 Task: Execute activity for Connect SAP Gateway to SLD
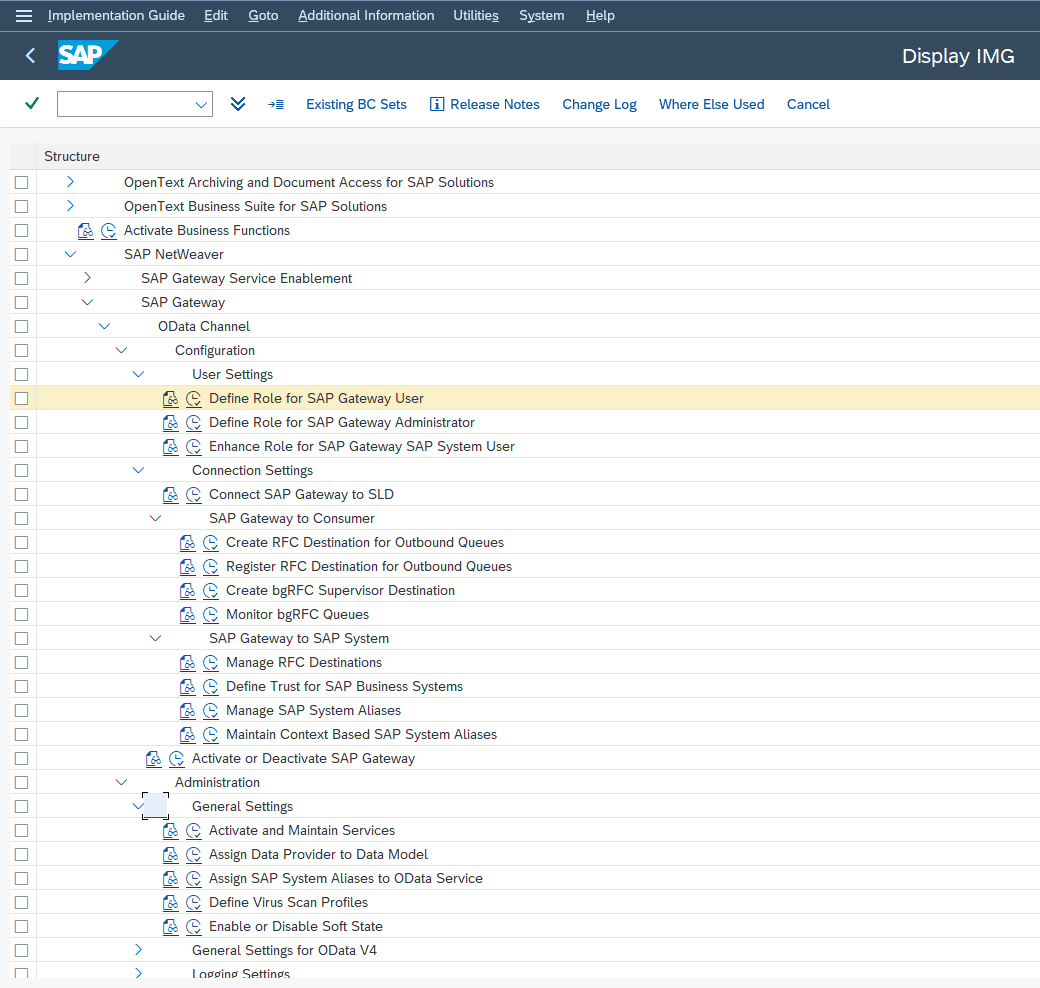point(194,495)
